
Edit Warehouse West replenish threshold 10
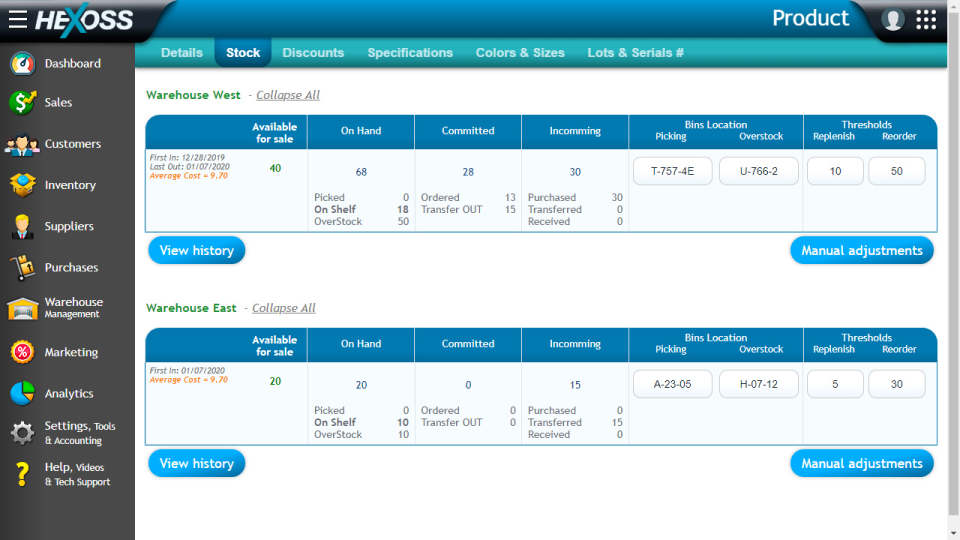click(x=835, y=171)
